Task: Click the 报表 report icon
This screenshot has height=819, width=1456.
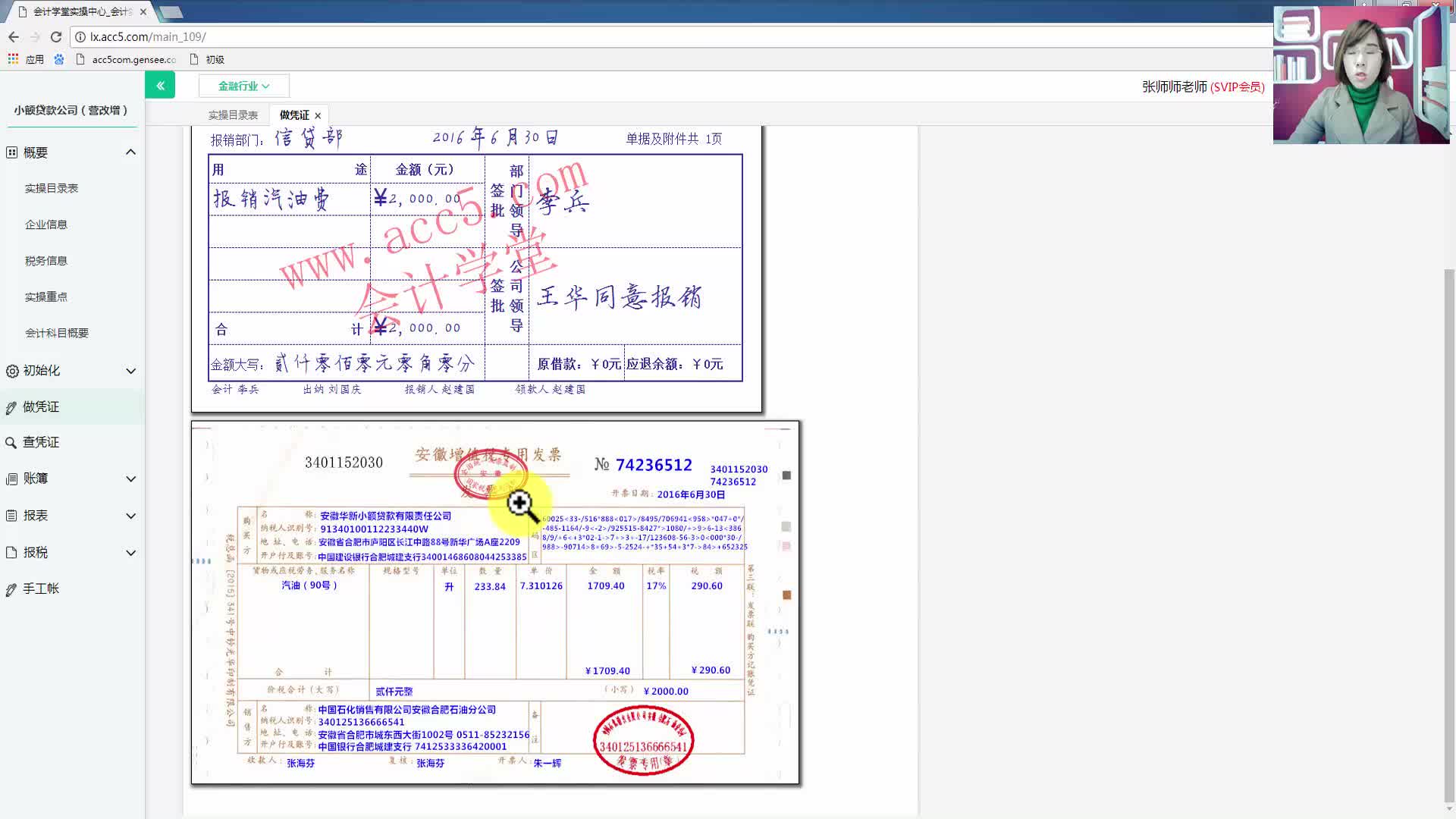Action: [11, 515]
